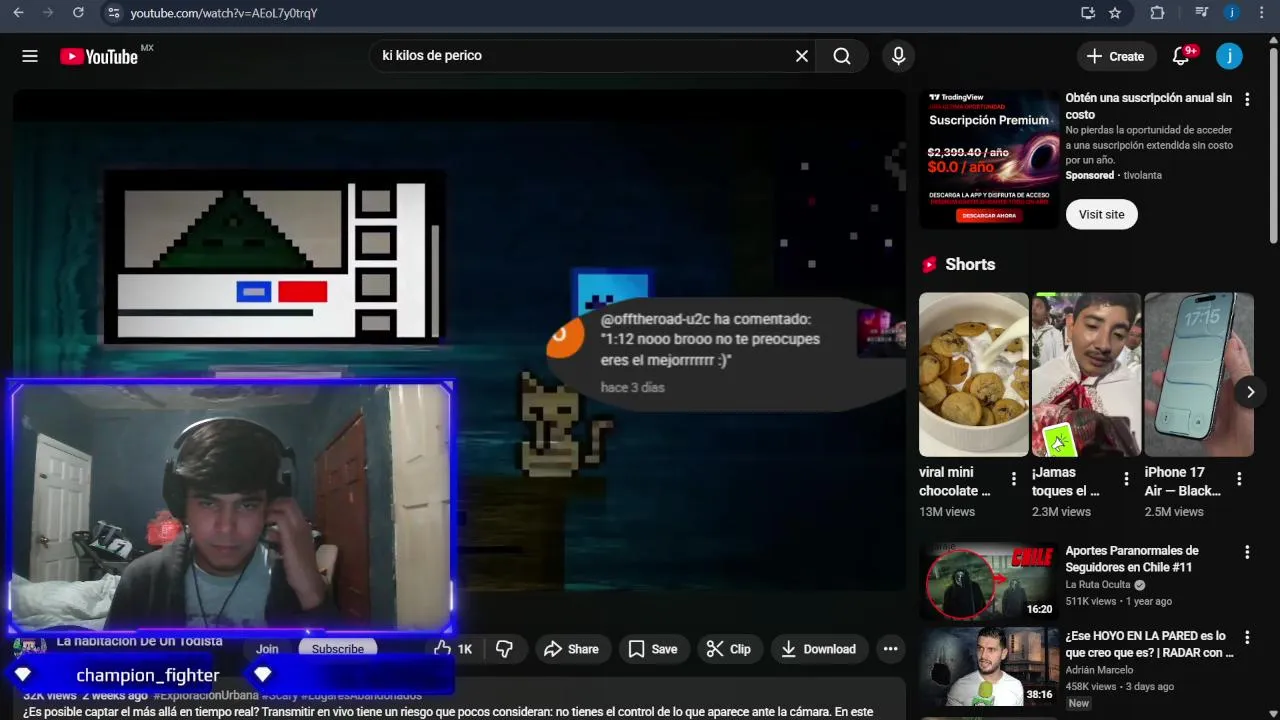
Task: Open notifications bell
Action: click(x=1181, y=56)
